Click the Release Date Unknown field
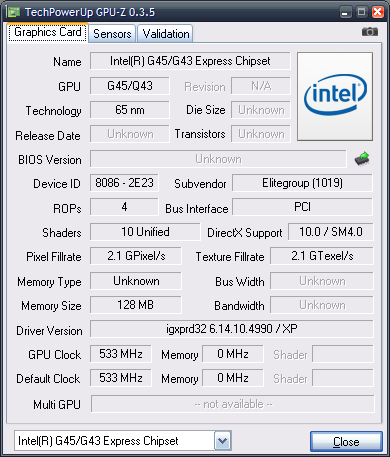Image resolution: width=390 pixels, height=457 pixels. pos(130,134)
